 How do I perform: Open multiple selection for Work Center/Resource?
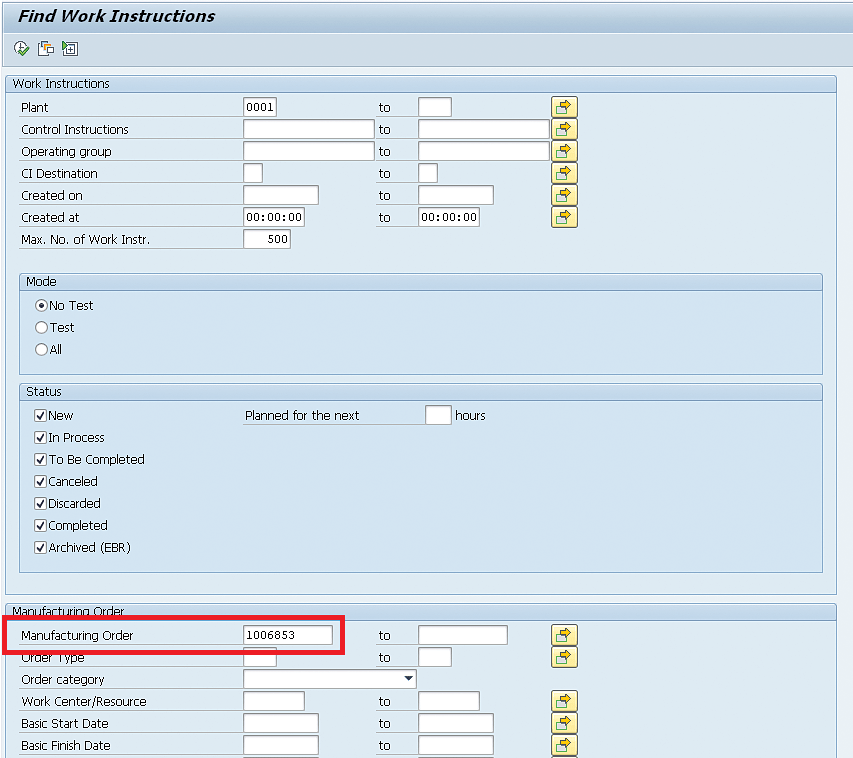pos(564,701)
